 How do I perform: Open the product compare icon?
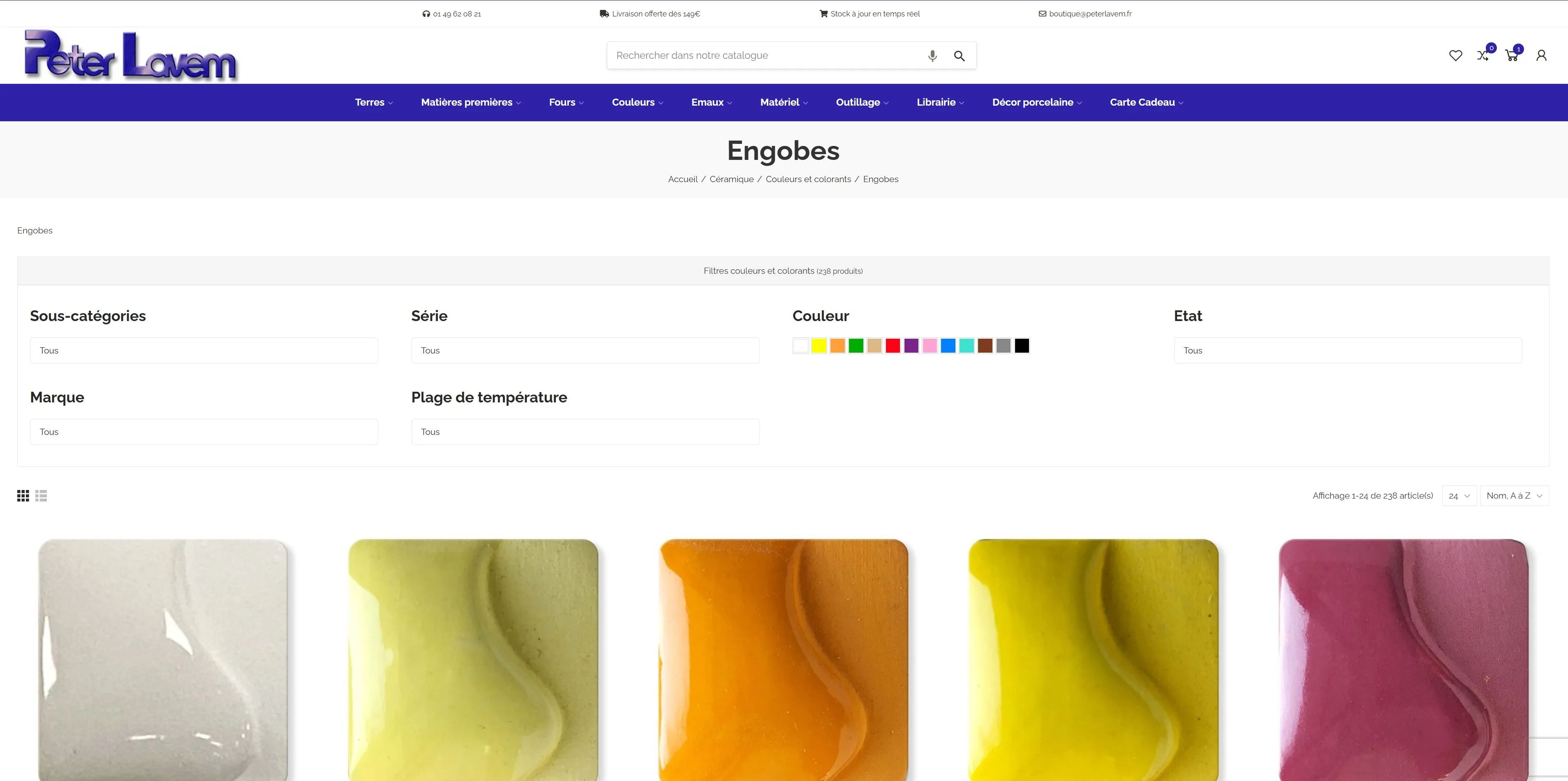point(1483,55)
